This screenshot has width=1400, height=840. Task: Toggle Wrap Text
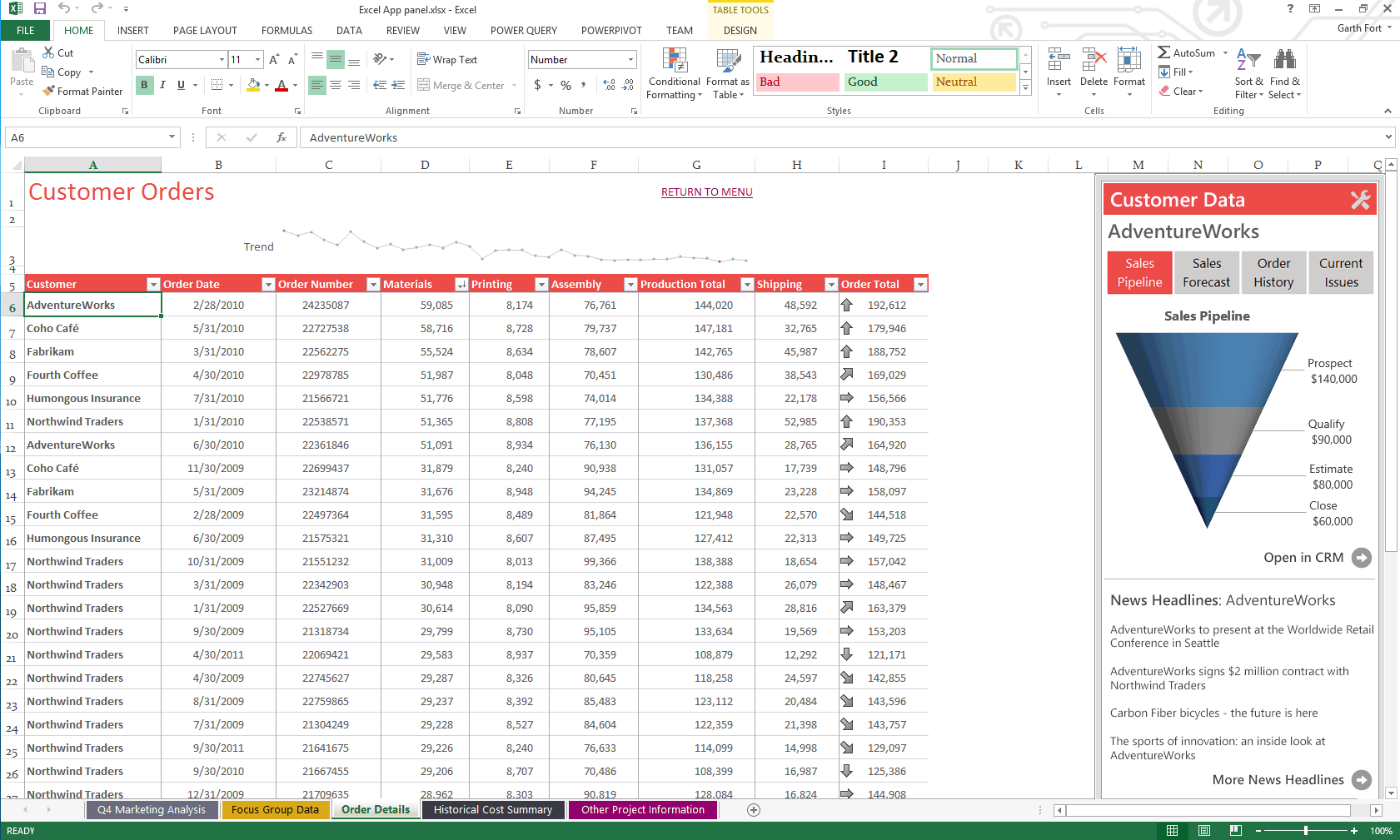click(447, 60)
